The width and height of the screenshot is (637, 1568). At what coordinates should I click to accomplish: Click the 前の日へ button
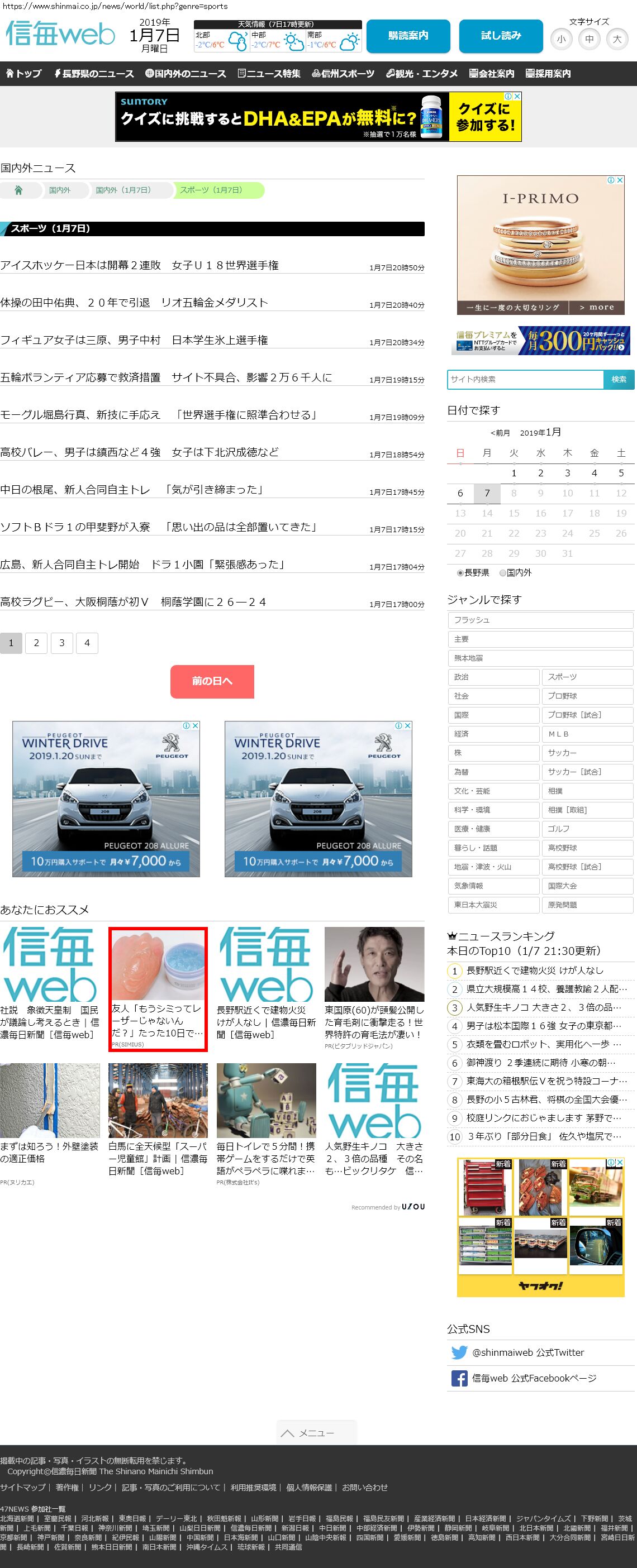pyautogui.click(x=212, y=681)
